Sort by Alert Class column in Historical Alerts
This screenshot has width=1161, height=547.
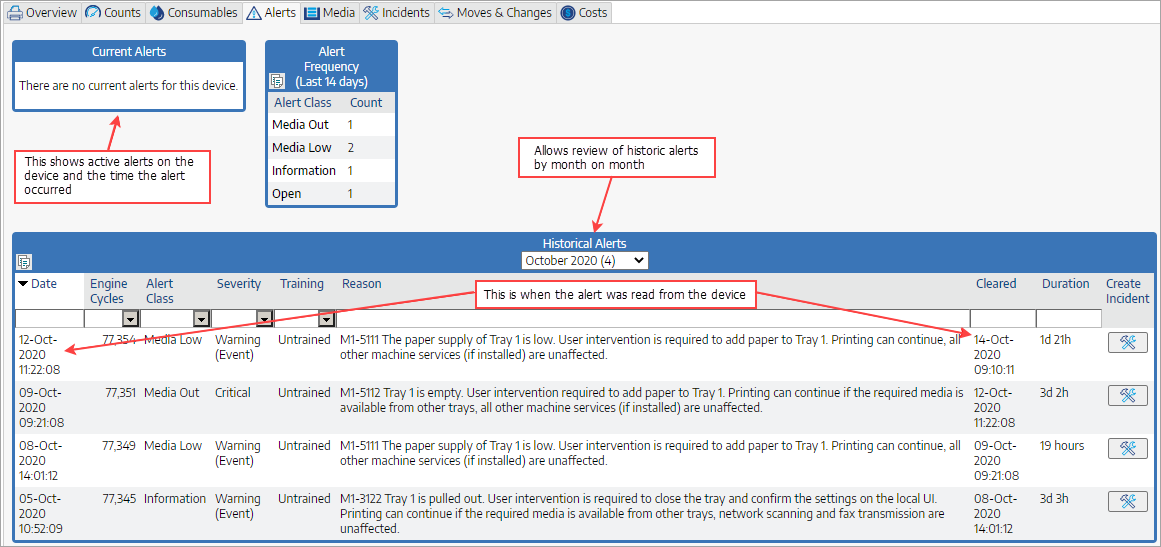pyautogui.click(x=160, y=291)
